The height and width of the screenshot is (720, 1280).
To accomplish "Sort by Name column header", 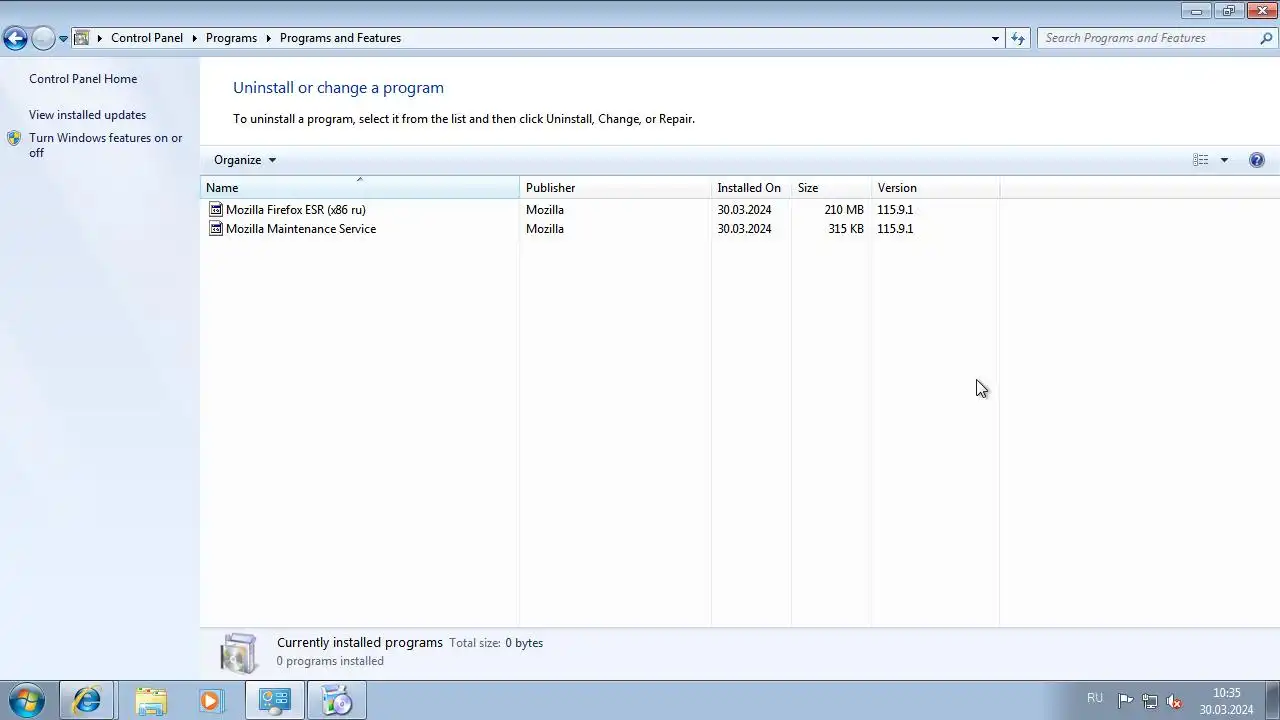I will click(x=360, y=188).
